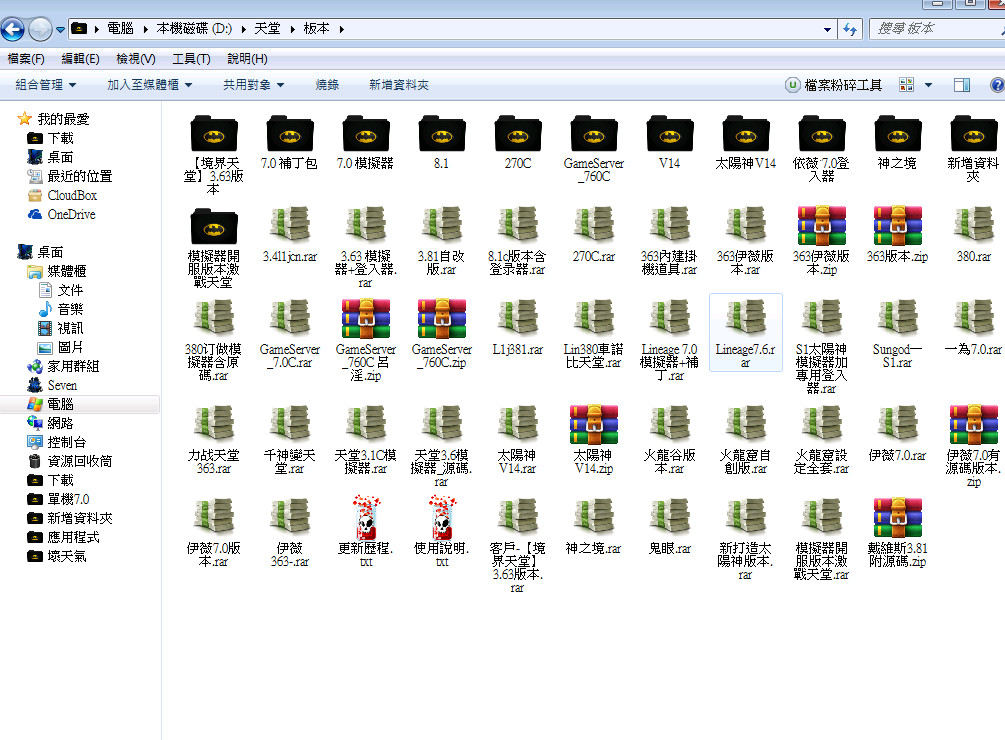The width and height of the screenshot is (1005, 740).
Task: Select the 鬼眼.rar archive icon
Action: tap(670, 518)
